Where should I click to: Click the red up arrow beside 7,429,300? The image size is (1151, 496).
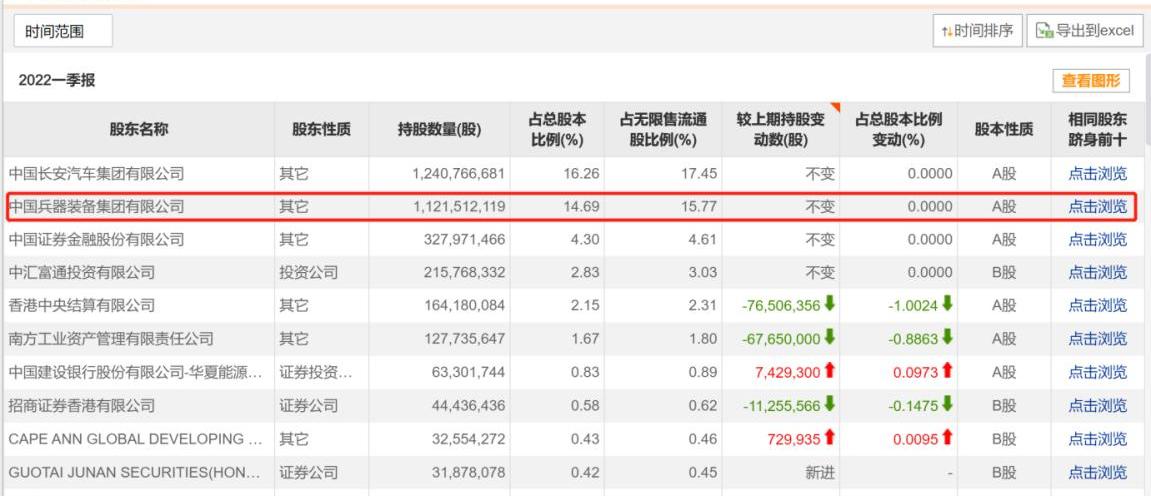pos(829,371)
